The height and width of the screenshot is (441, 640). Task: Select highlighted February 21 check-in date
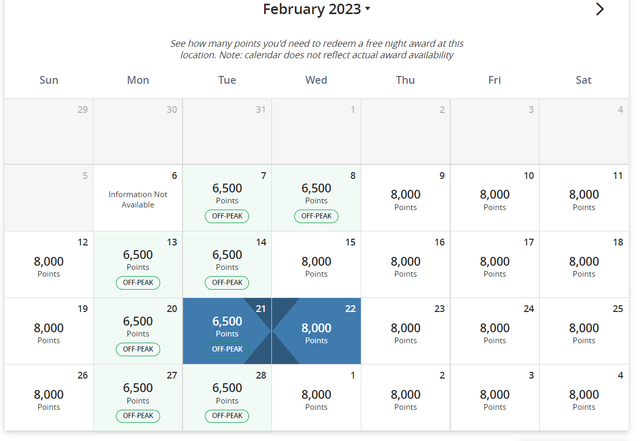click(x=227, y=331)
